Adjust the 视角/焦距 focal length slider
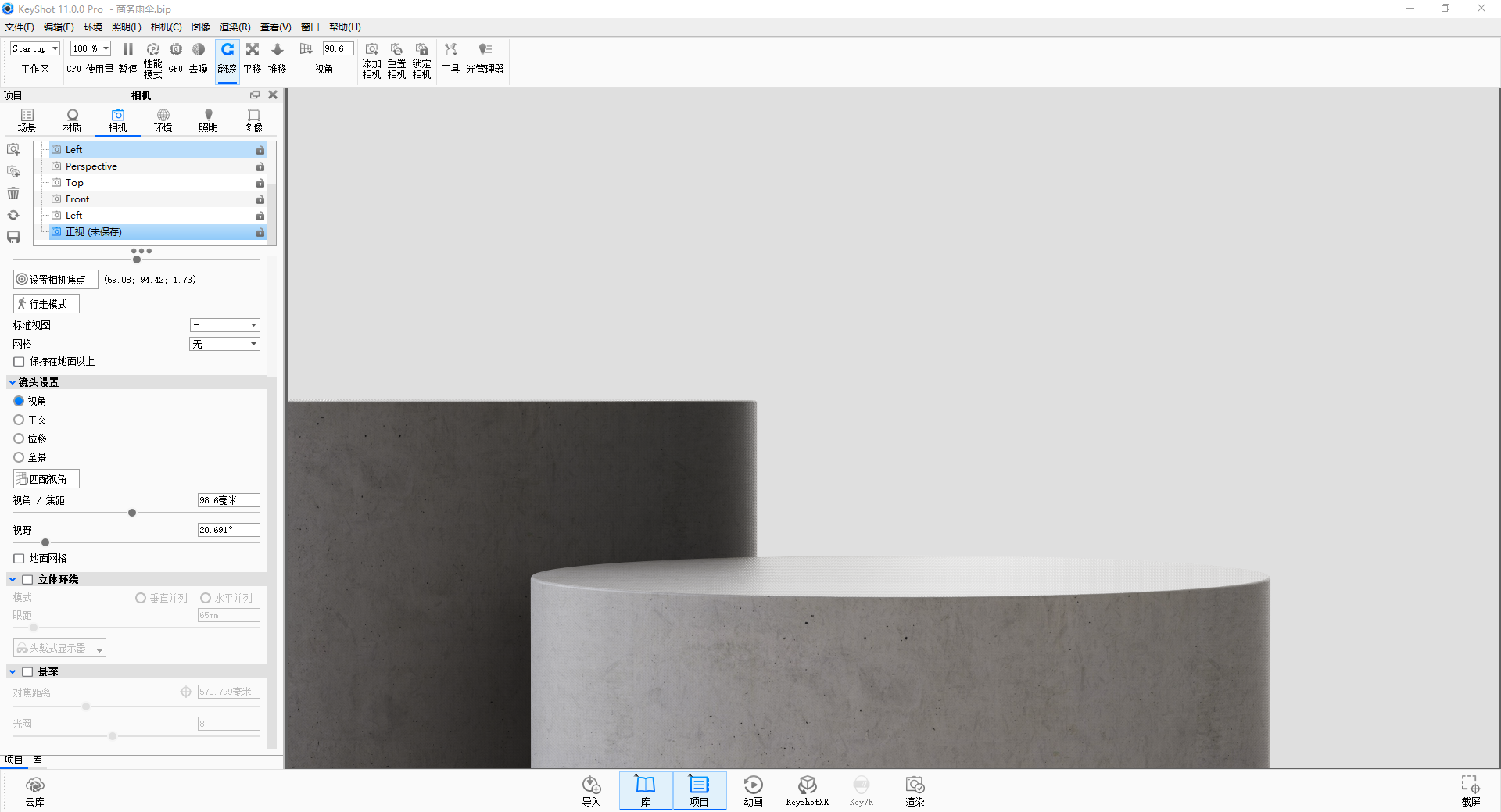1501x812 pixels. click(x=132, y=513)
